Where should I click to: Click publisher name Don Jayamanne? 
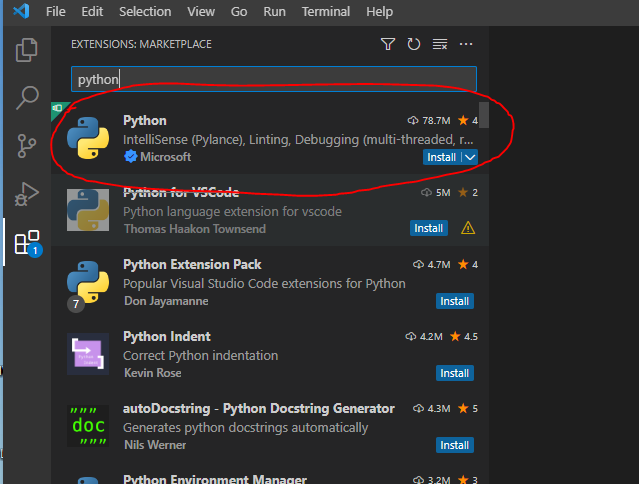click(x=166, y=301)
